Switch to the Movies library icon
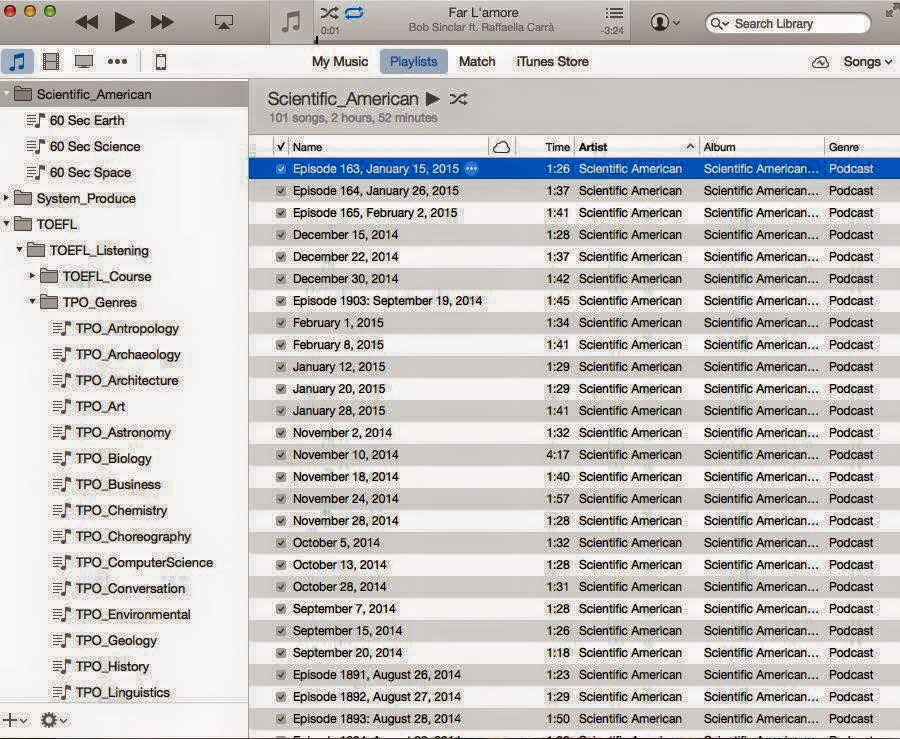The width and height of the screenshot is (900, 739). coord(51,61)
